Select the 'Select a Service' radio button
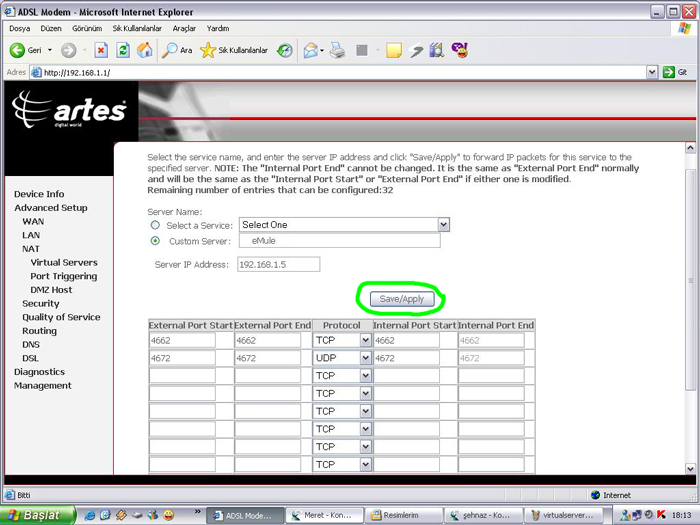The width and height of the screenshot is (700, 525). tap(155, 225)
